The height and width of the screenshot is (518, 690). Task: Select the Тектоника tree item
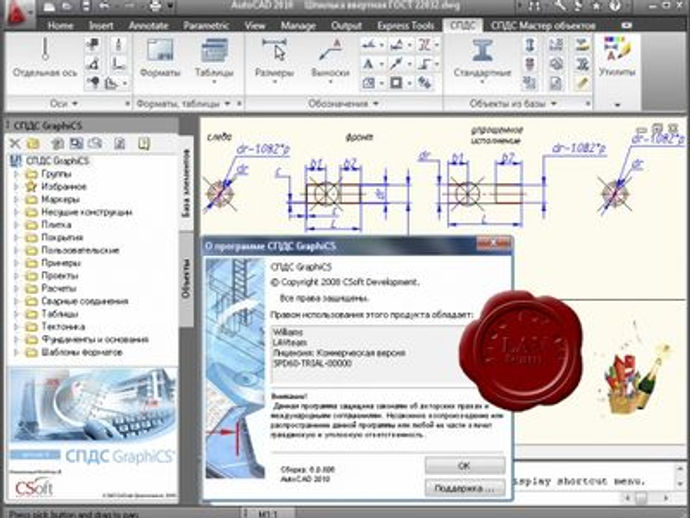pyautogui.click(x=63, y=327)
